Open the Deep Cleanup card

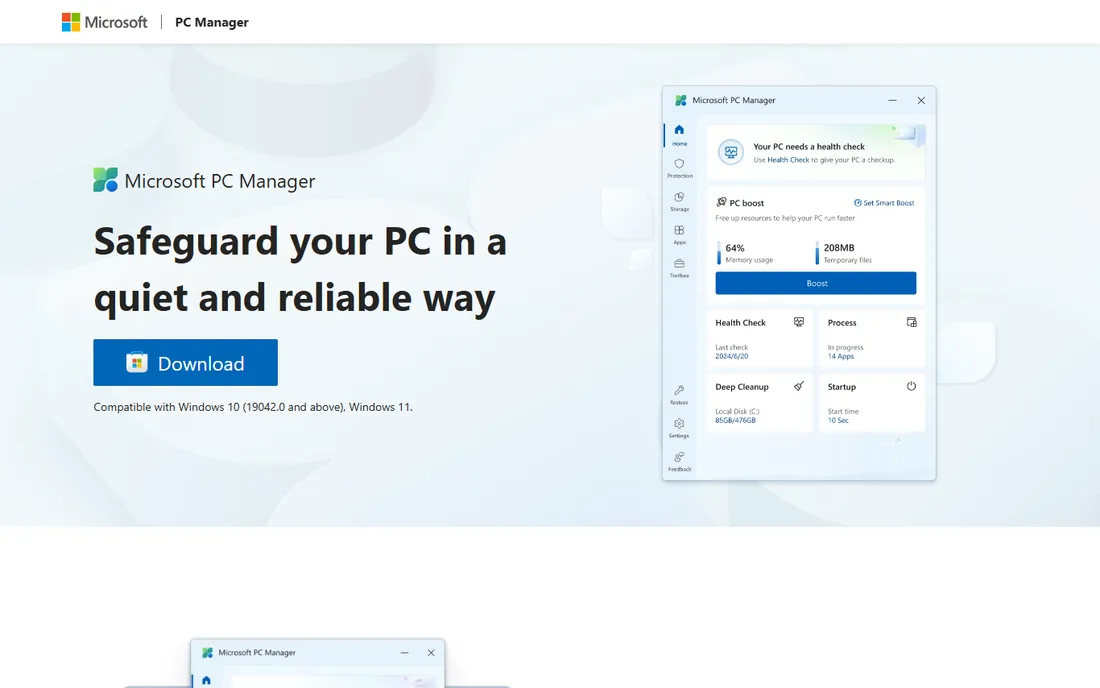click(760, 403)
